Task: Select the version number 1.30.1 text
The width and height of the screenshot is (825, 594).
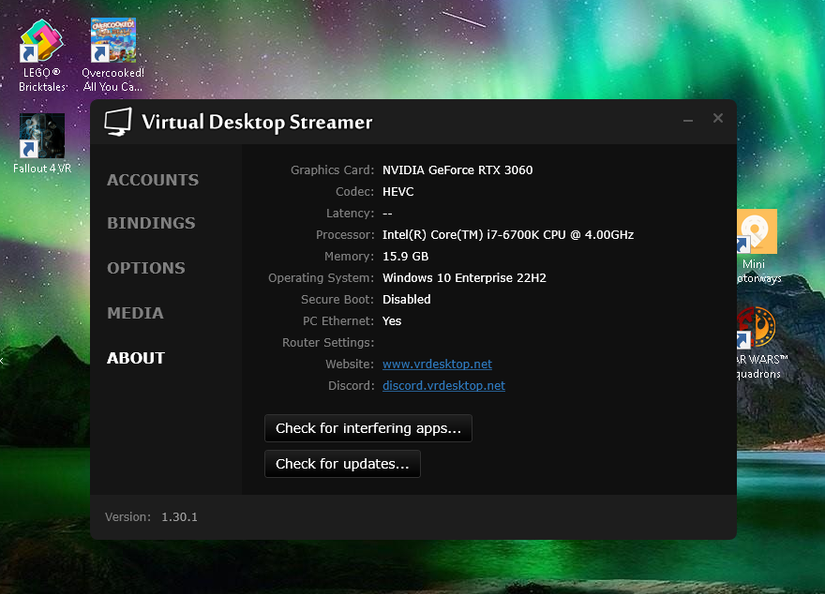Action: [181, 517]
